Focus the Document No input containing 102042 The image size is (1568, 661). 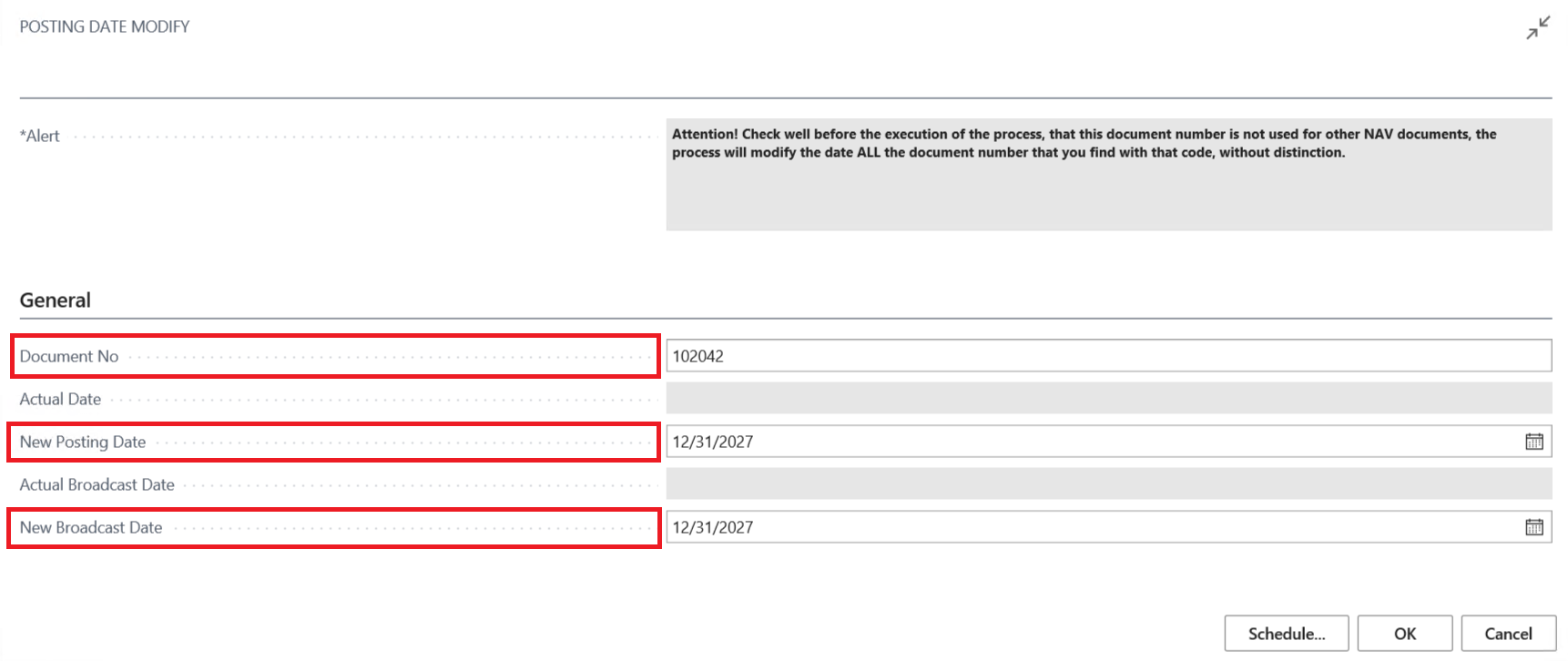click(x=1108, y=356)
